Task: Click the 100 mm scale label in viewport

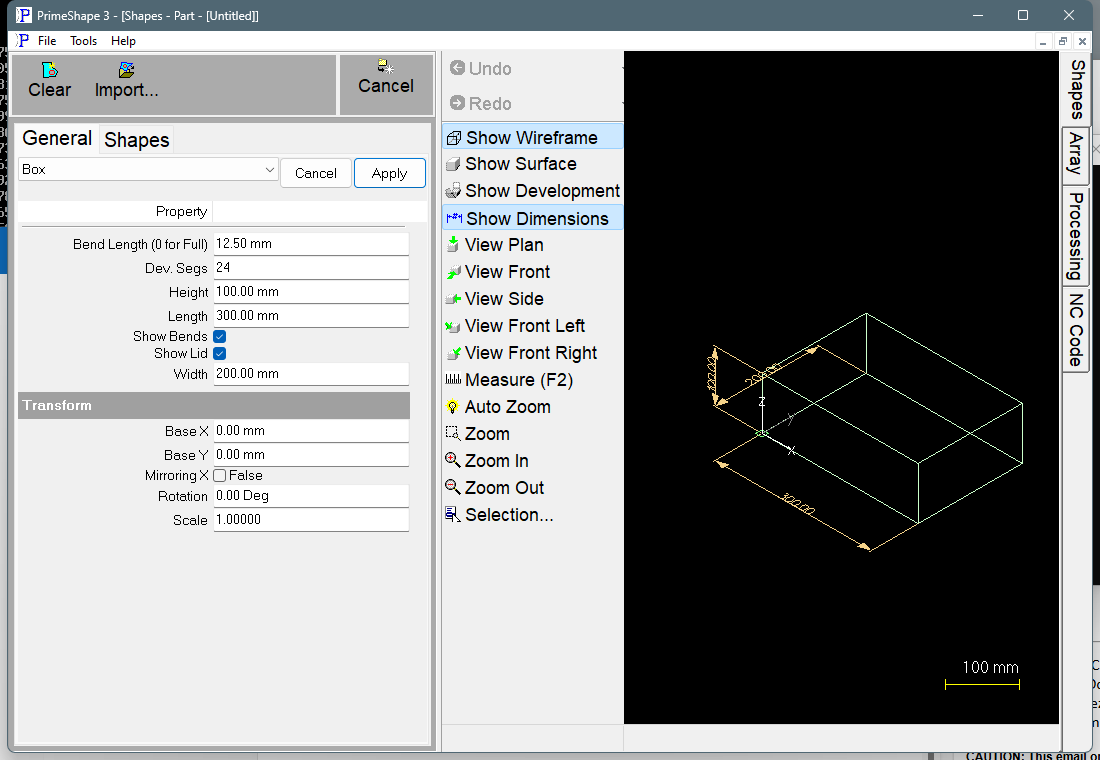Action: point(990,667)
